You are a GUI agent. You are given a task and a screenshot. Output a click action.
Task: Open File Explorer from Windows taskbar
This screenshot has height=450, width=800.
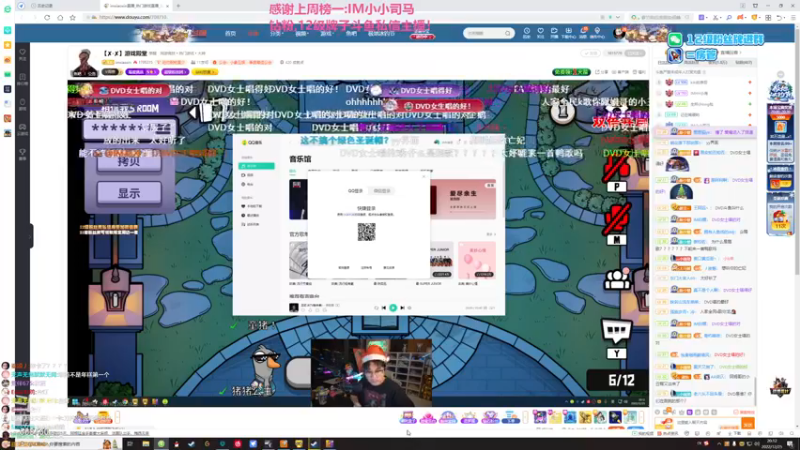146,444
